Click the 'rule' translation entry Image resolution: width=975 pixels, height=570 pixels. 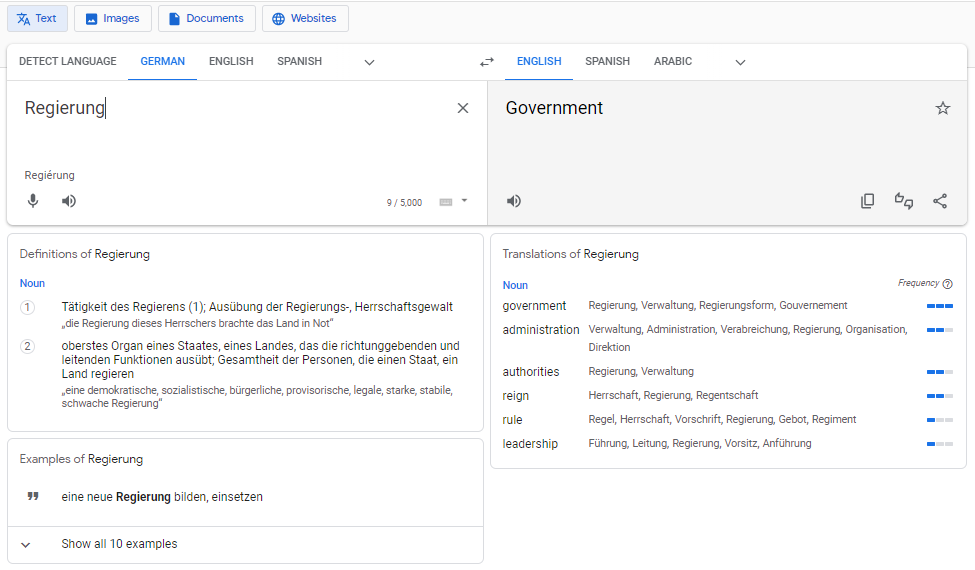512,420
